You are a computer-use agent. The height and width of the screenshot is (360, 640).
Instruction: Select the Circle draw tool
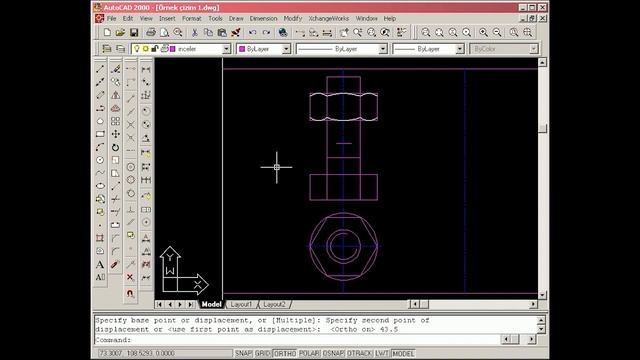[x=100, y=160]
